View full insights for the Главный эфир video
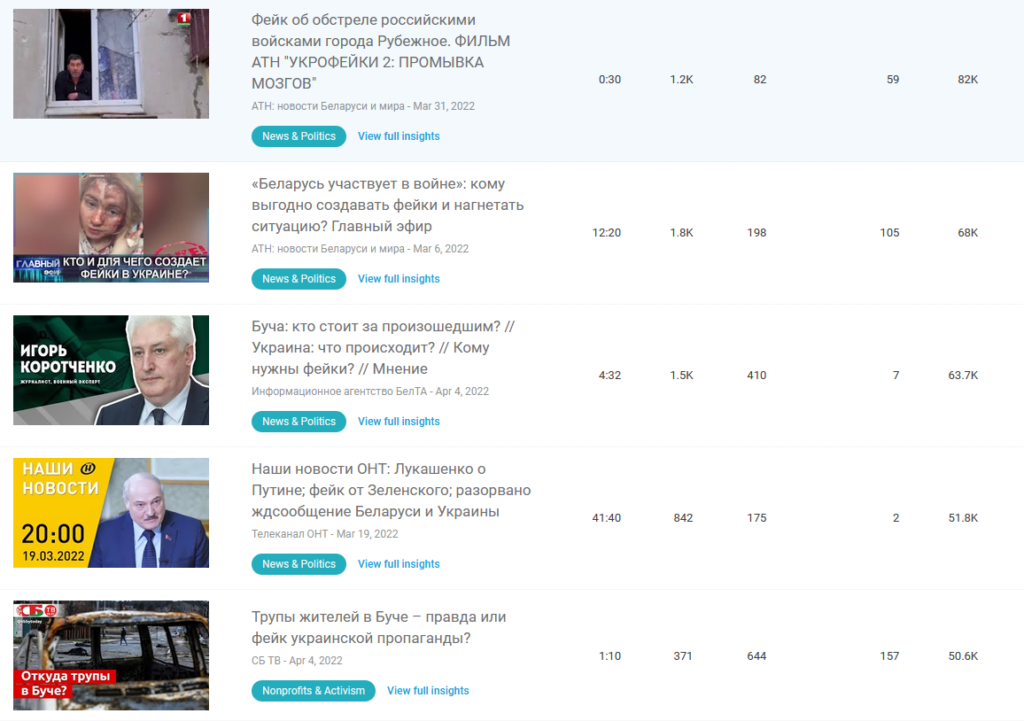Image resolution: width=1024 pixels, height=721 pixels. (398, 278)
